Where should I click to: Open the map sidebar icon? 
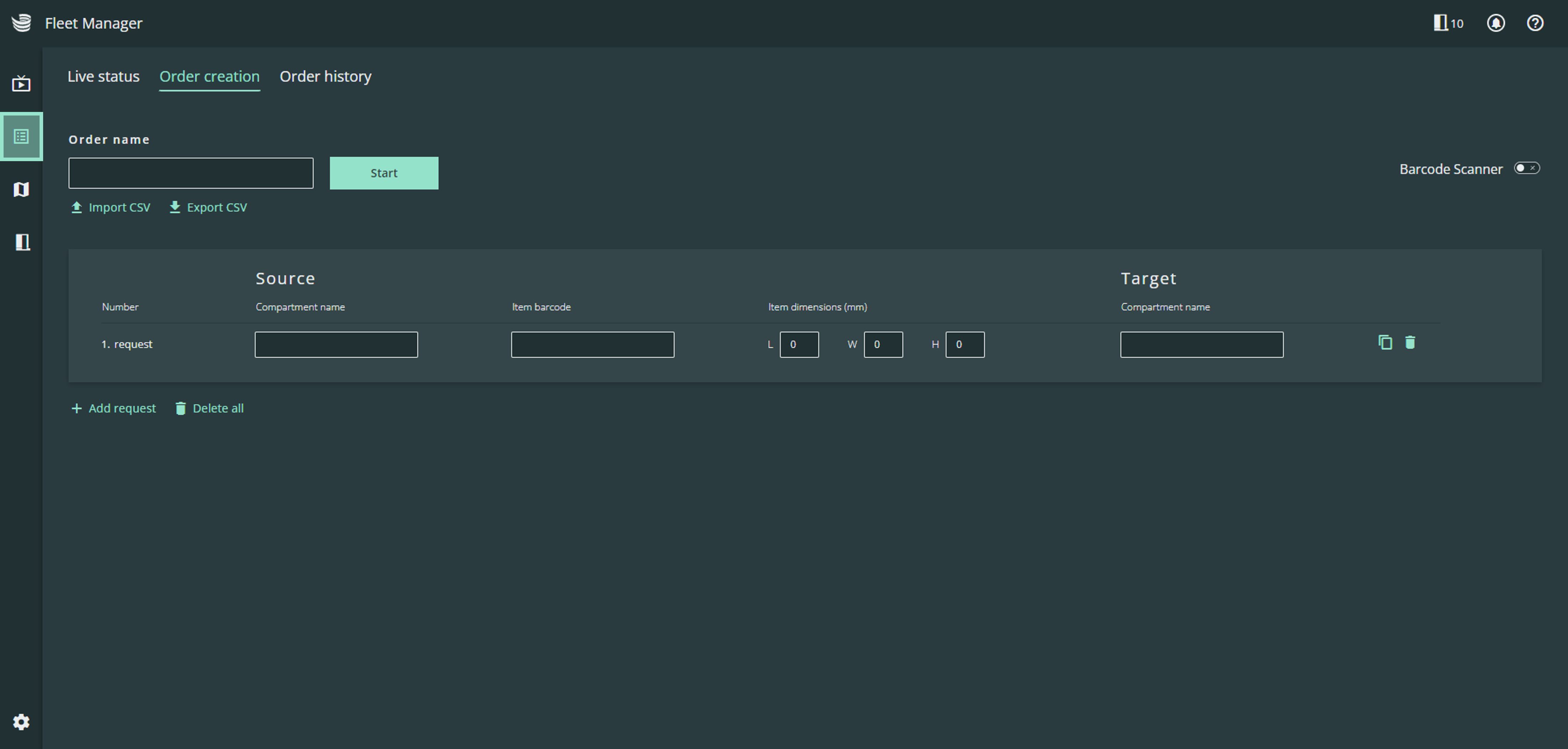[x=21, y=189]
